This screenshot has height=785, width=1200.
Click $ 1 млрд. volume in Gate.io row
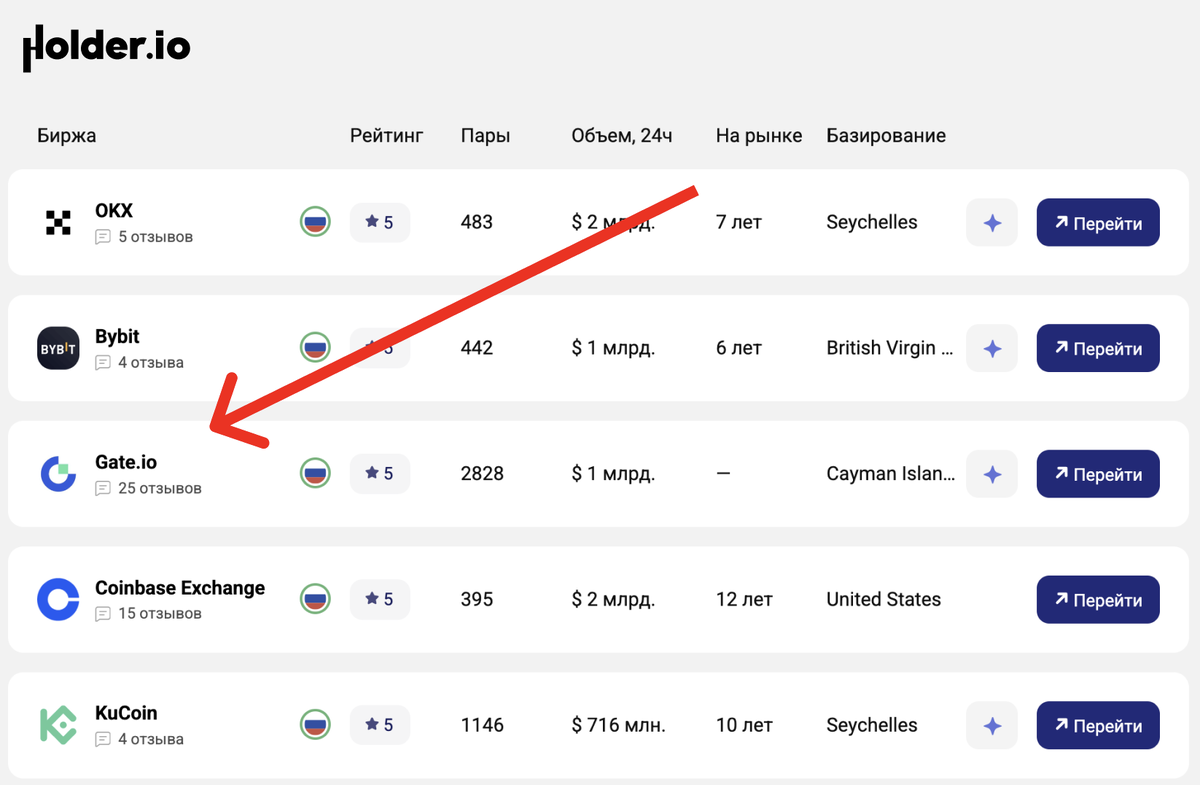coord(614,474)
